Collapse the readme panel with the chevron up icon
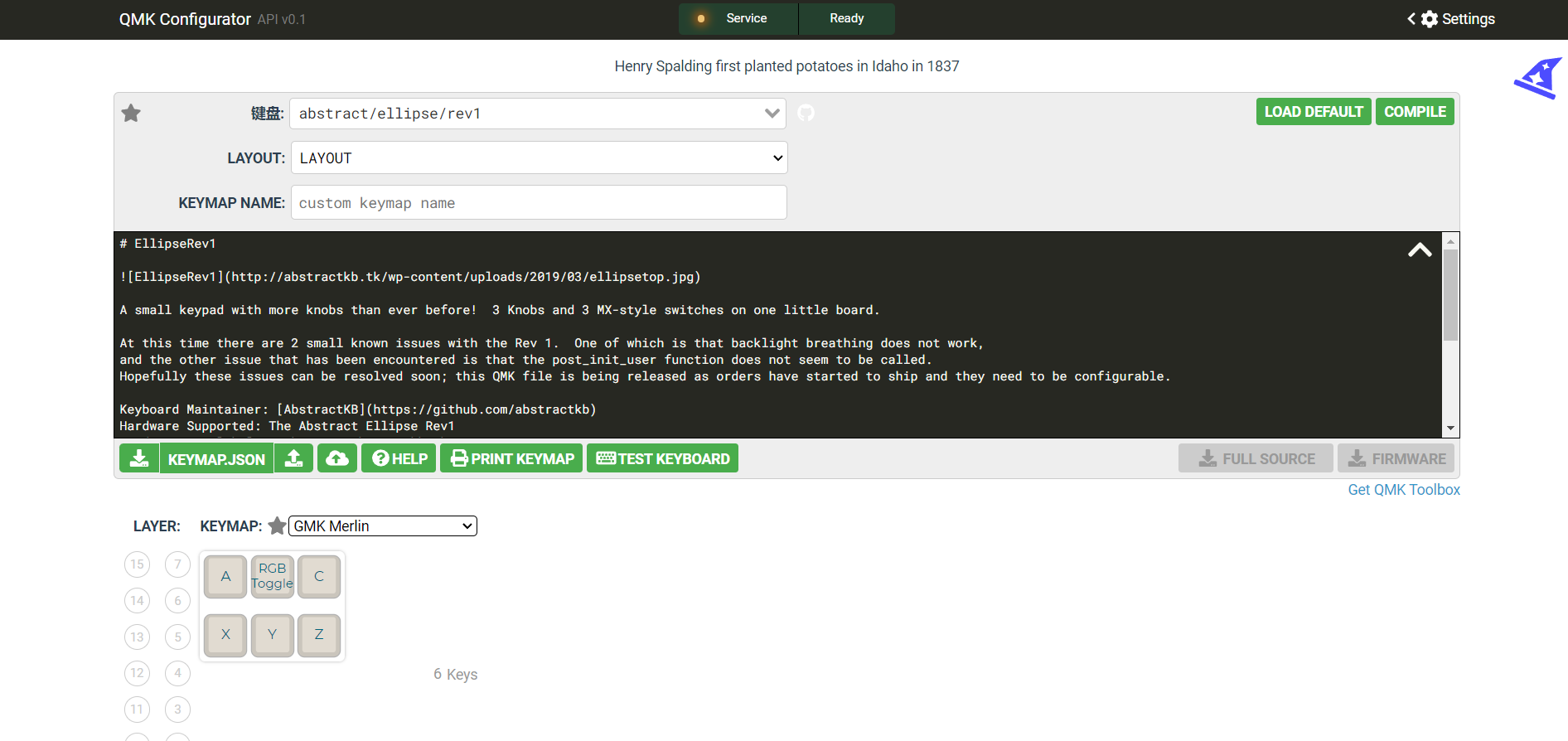 coord(1420,249)
